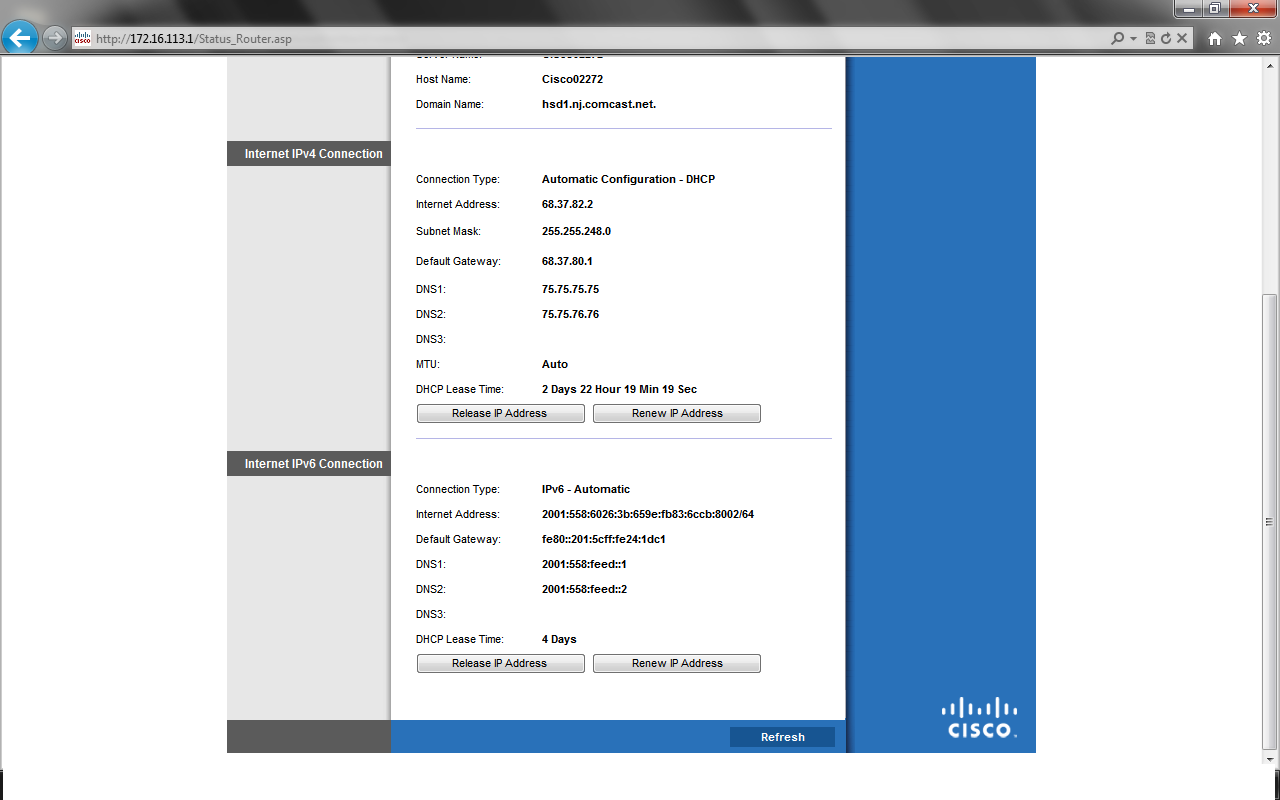Click the URL in the address bar
The image size is (1280, 800).
(x=194, y=39)
